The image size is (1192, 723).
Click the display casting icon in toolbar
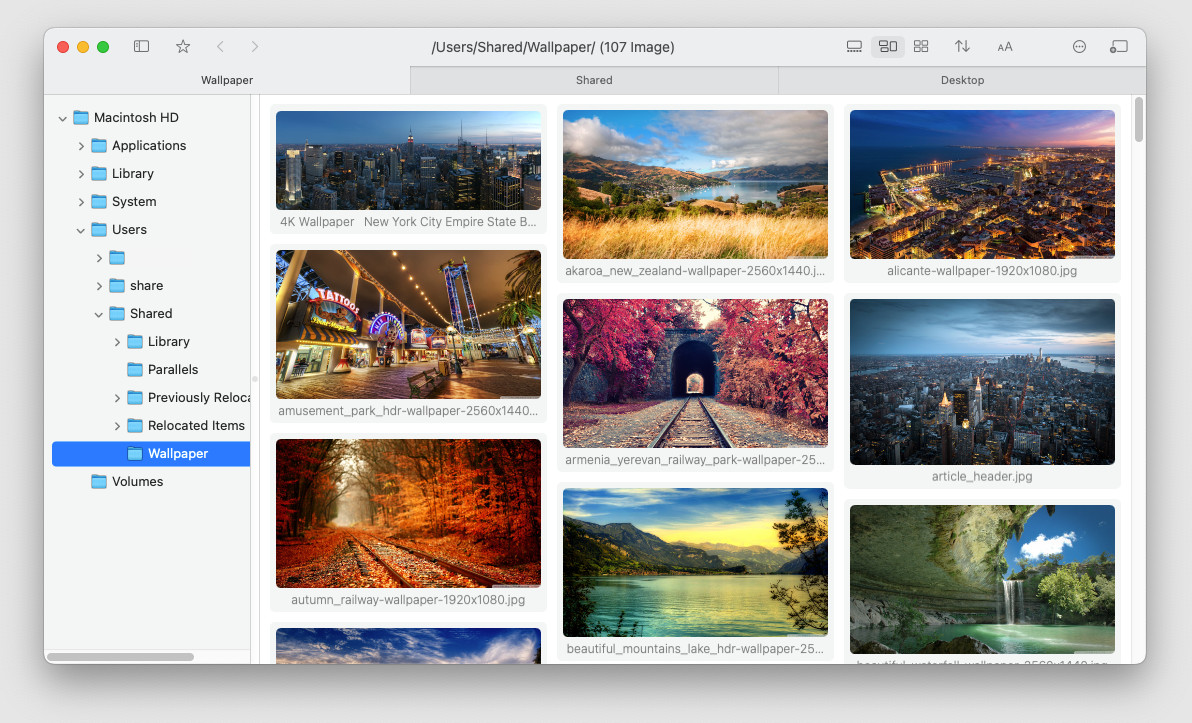(1118, 46)
